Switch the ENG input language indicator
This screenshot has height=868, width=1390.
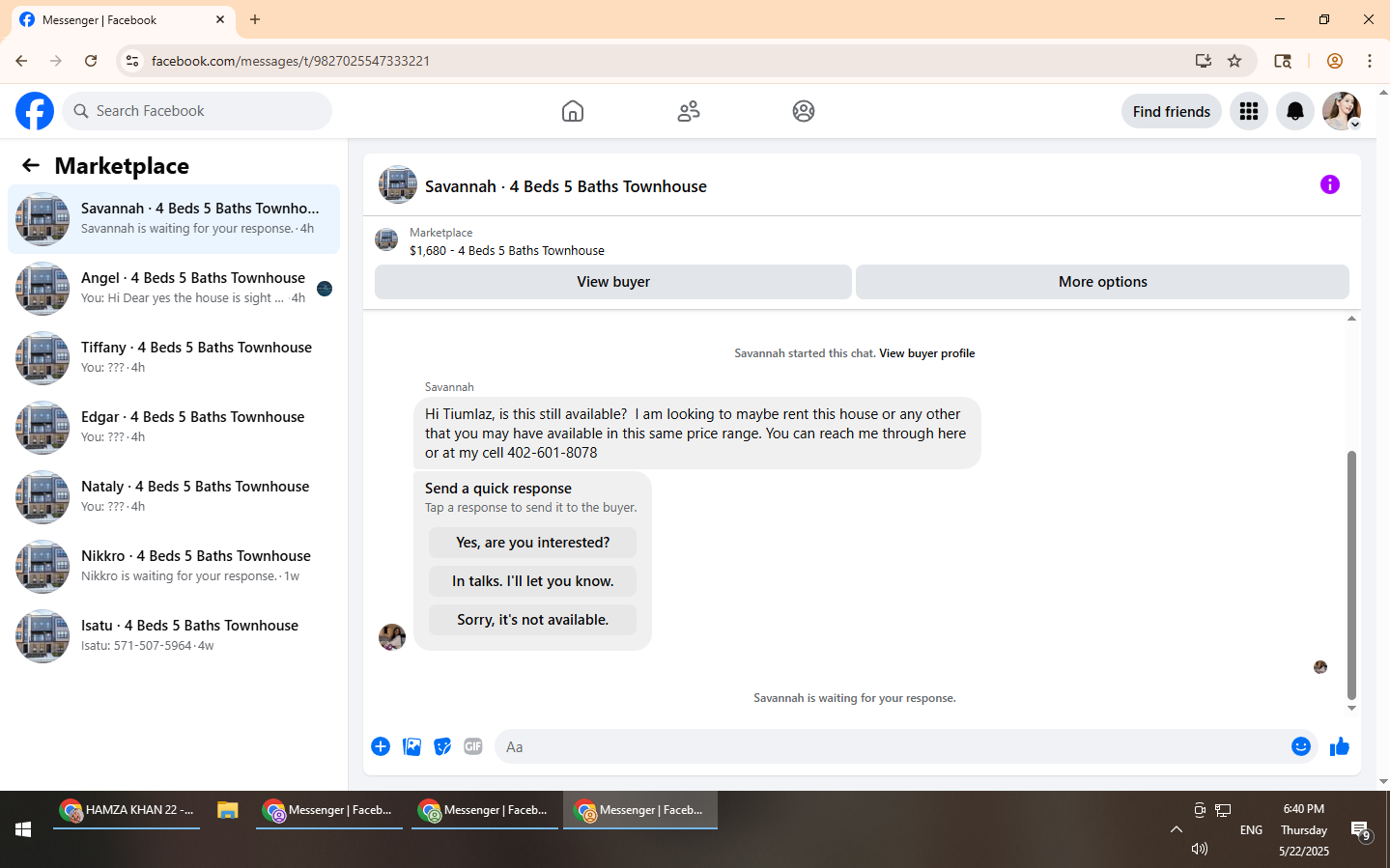(x=1251, y=830)
